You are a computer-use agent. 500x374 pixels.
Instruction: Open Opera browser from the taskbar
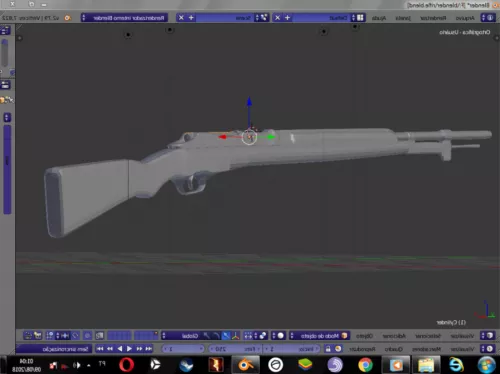point(127,365)
